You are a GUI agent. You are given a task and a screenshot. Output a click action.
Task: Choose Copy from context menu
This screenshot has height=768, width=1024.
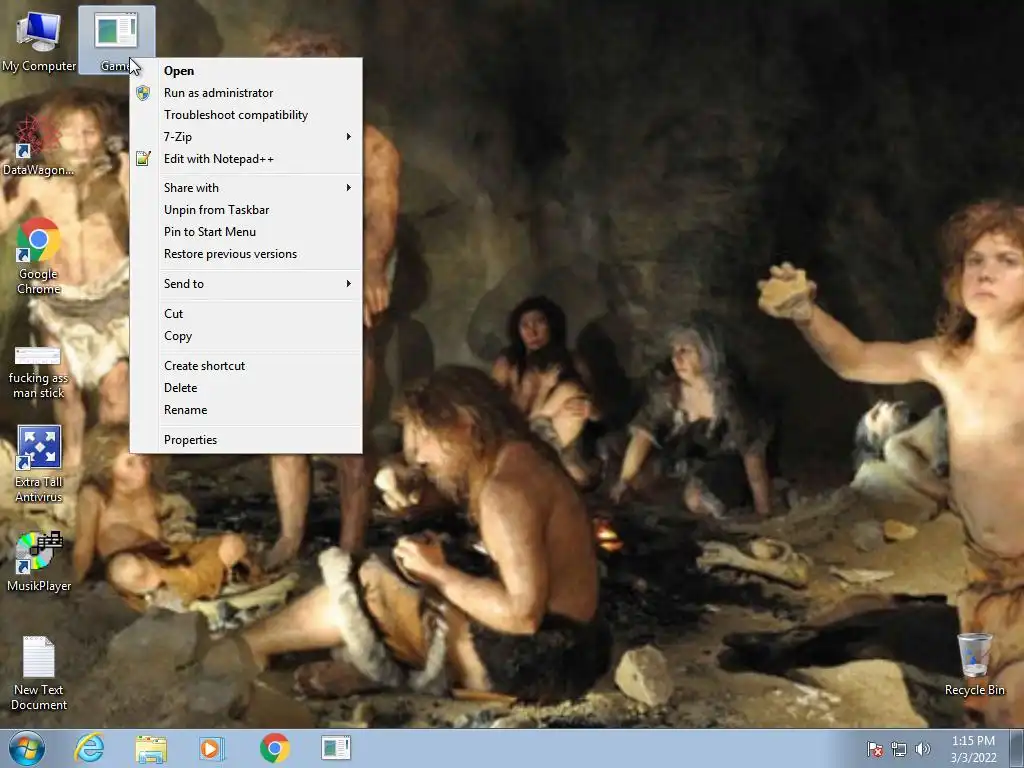(246, 336)
